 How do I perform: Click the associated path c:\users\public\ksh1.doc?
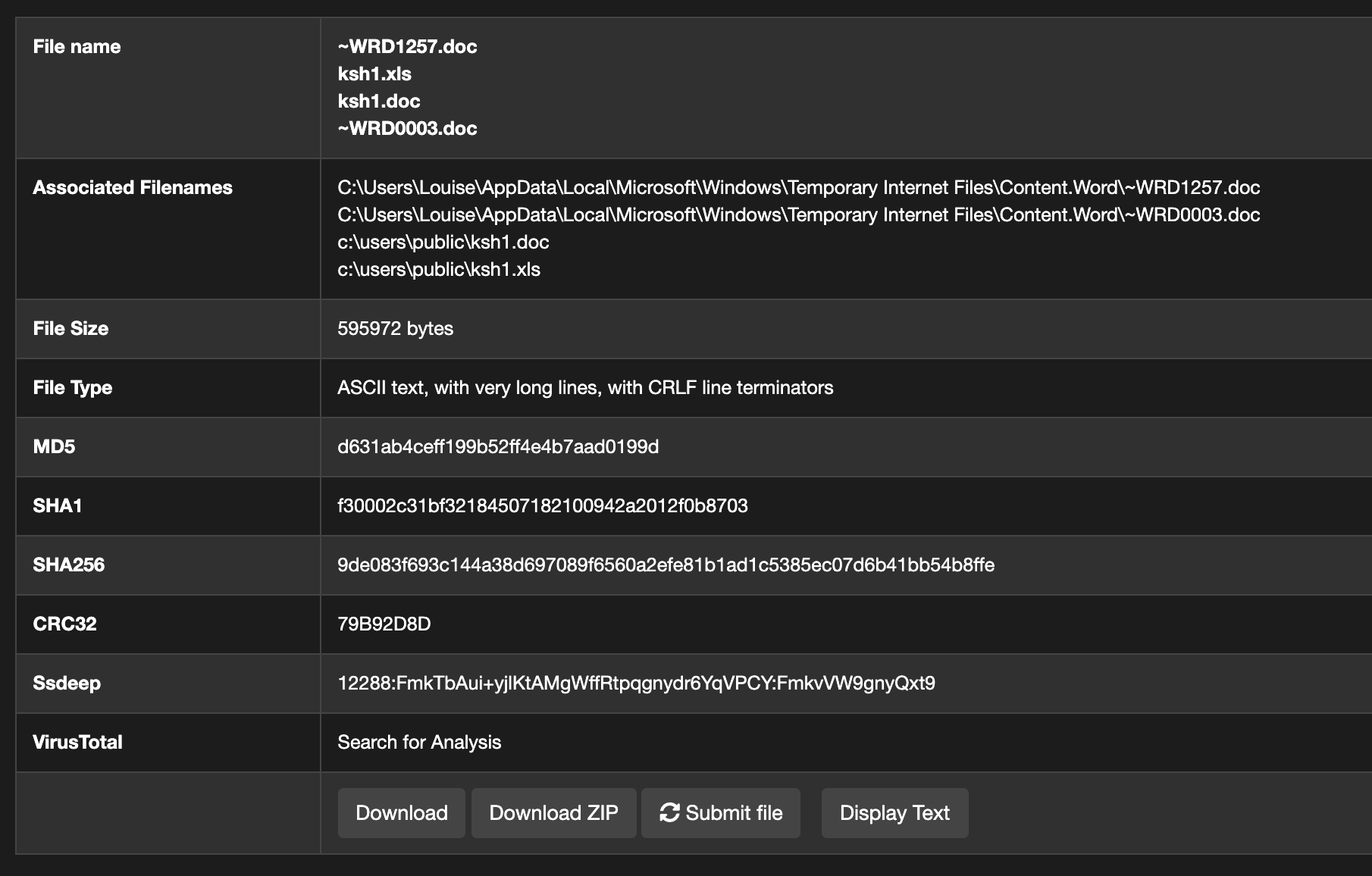(443, 242)
